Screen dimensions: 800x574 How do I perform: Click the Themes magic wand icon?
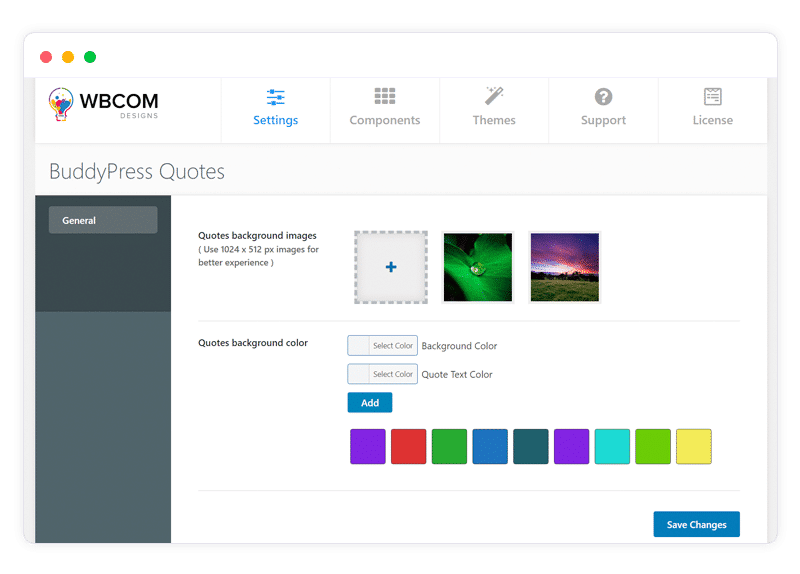pos(494,95)
